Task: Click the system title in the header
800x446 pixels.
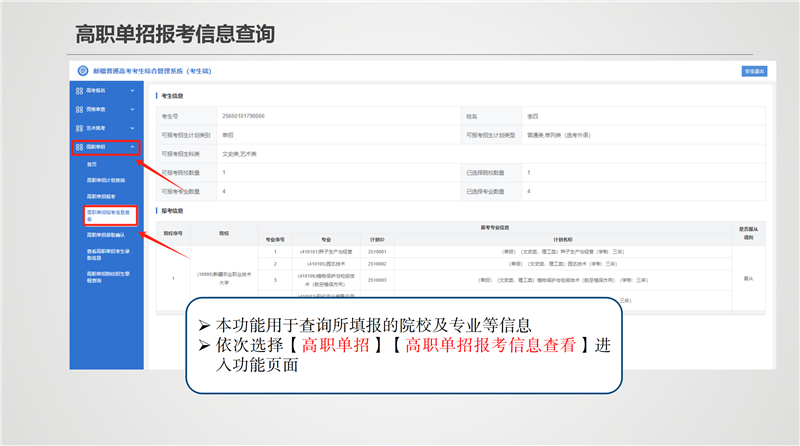Action: [x=152, y=71]
